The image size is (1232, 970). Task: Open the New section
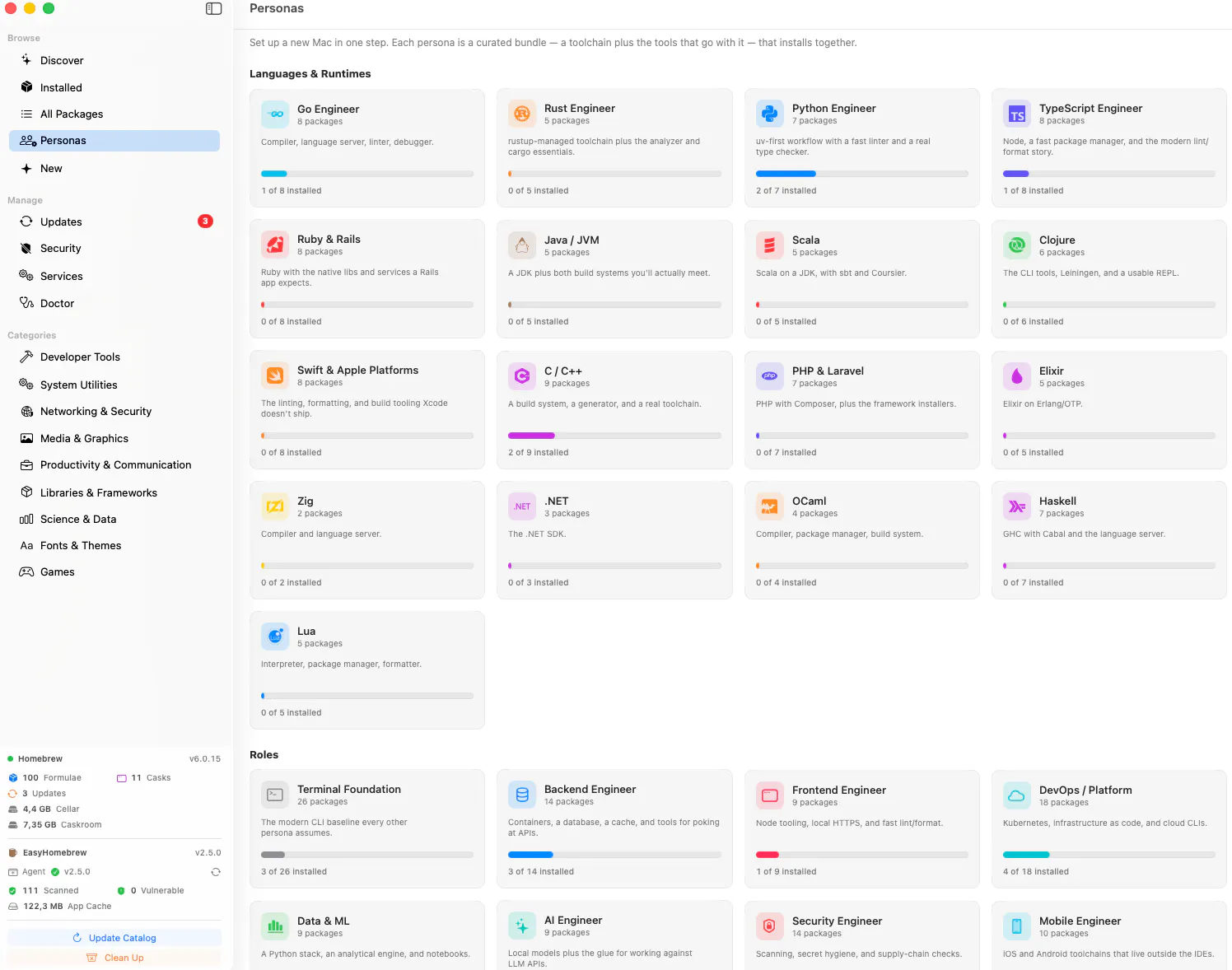114,168
